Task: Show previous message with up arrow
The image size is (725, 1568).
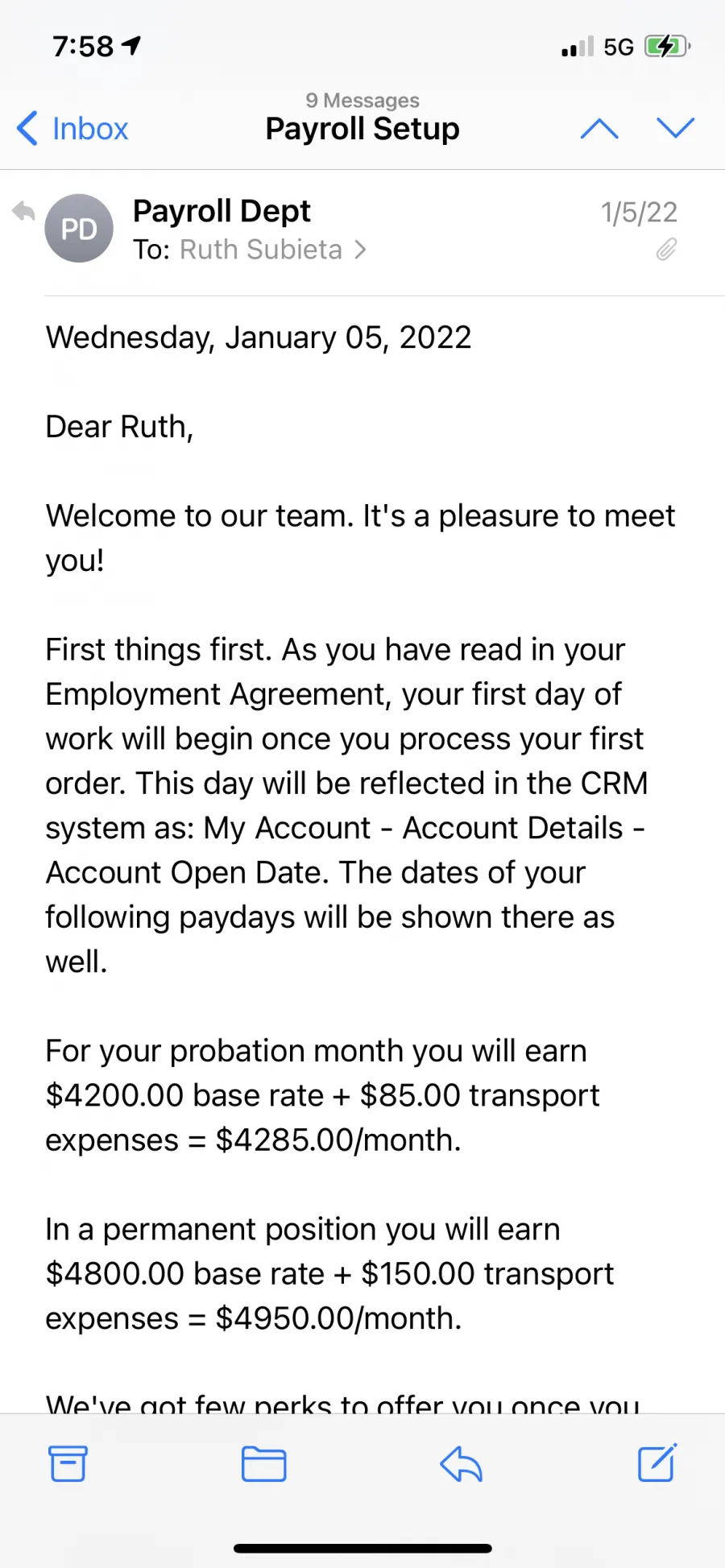Action: tap(599, 128)
